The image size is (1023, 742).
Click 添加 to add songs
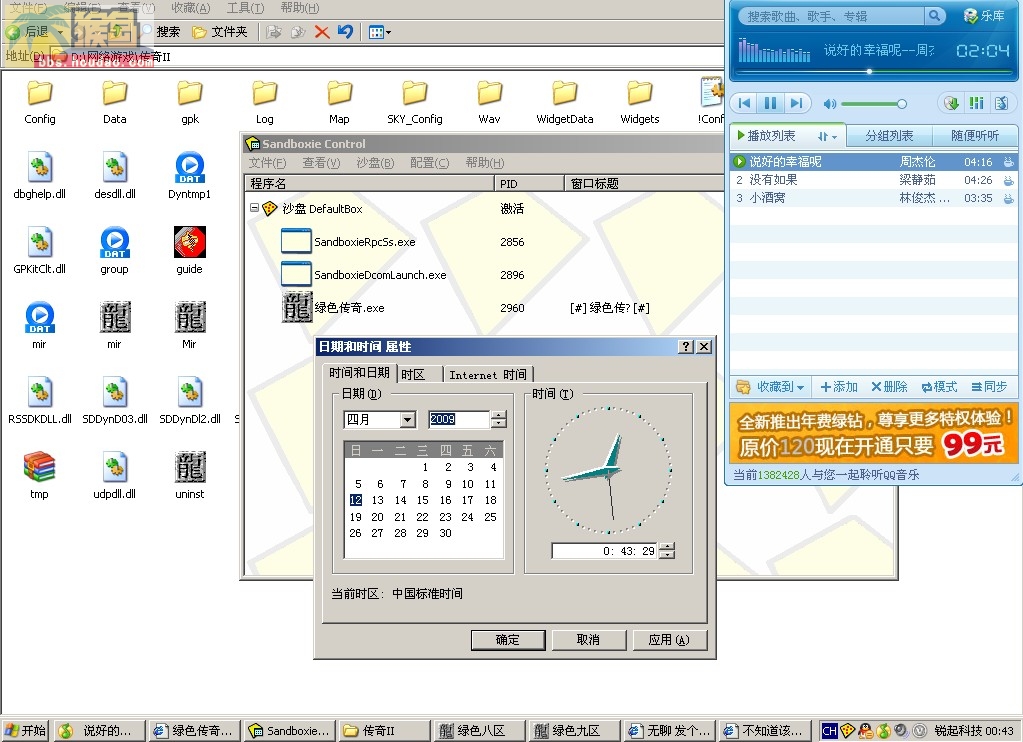pyautogui.click(x=838, y=387)
